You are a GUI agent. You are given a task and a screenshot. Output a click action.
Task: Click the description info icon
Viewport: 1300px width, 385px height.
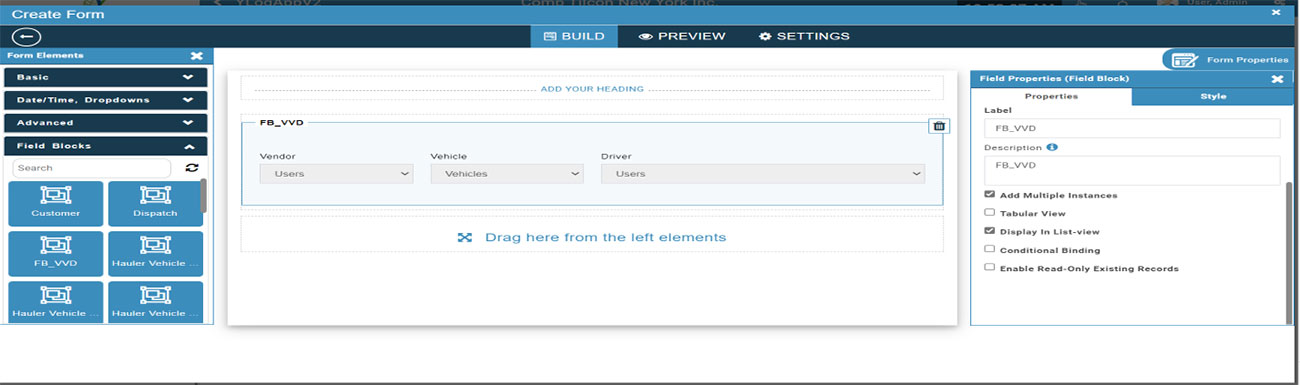(1052, 147)
